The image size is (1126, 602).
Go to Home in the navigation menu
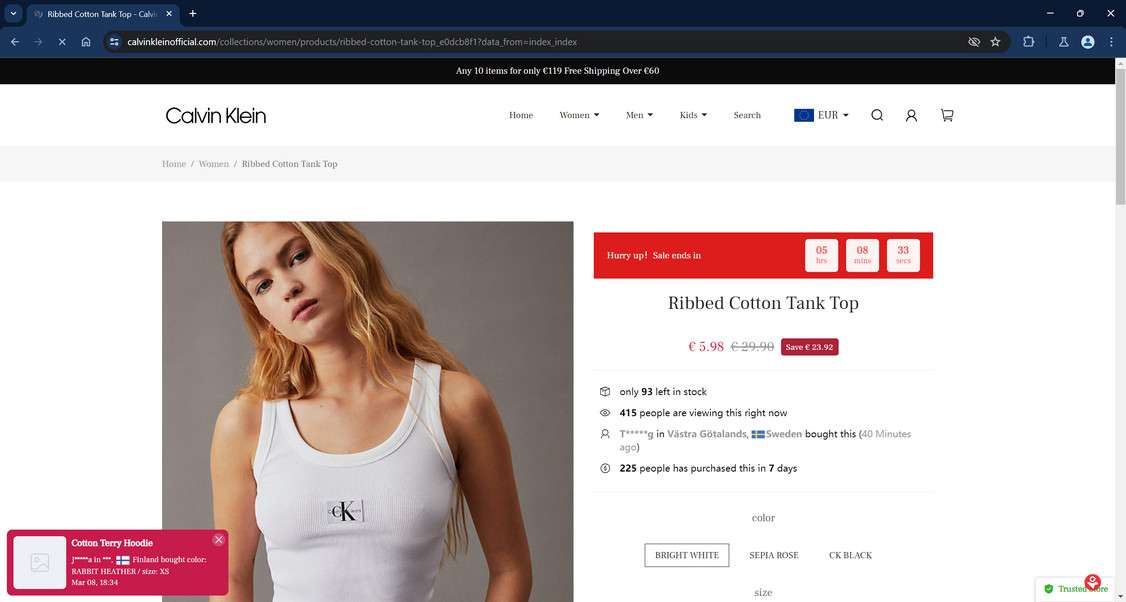pyautogui.click(x=521, y=115)
